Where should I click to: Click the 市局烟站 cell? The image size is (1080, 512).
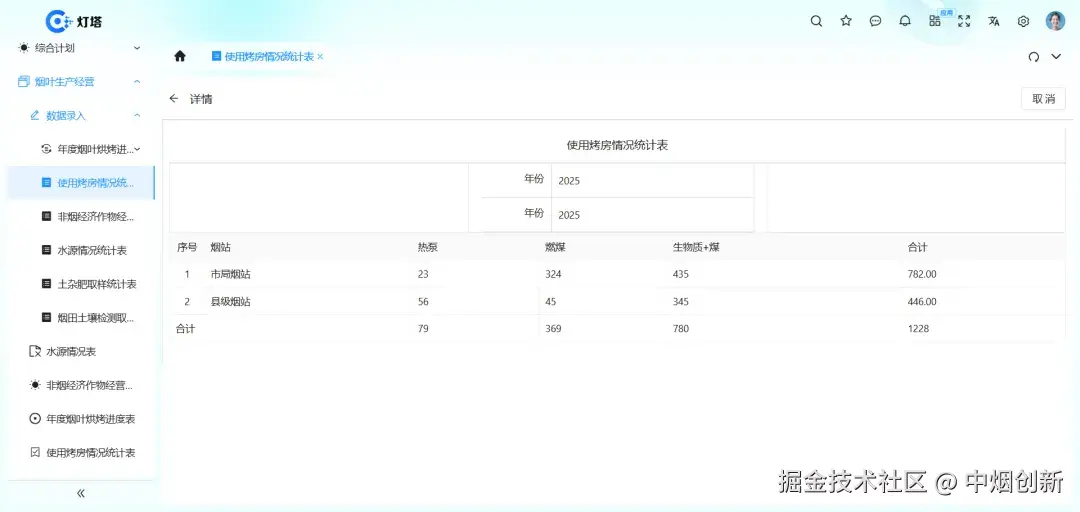(230, 274)
